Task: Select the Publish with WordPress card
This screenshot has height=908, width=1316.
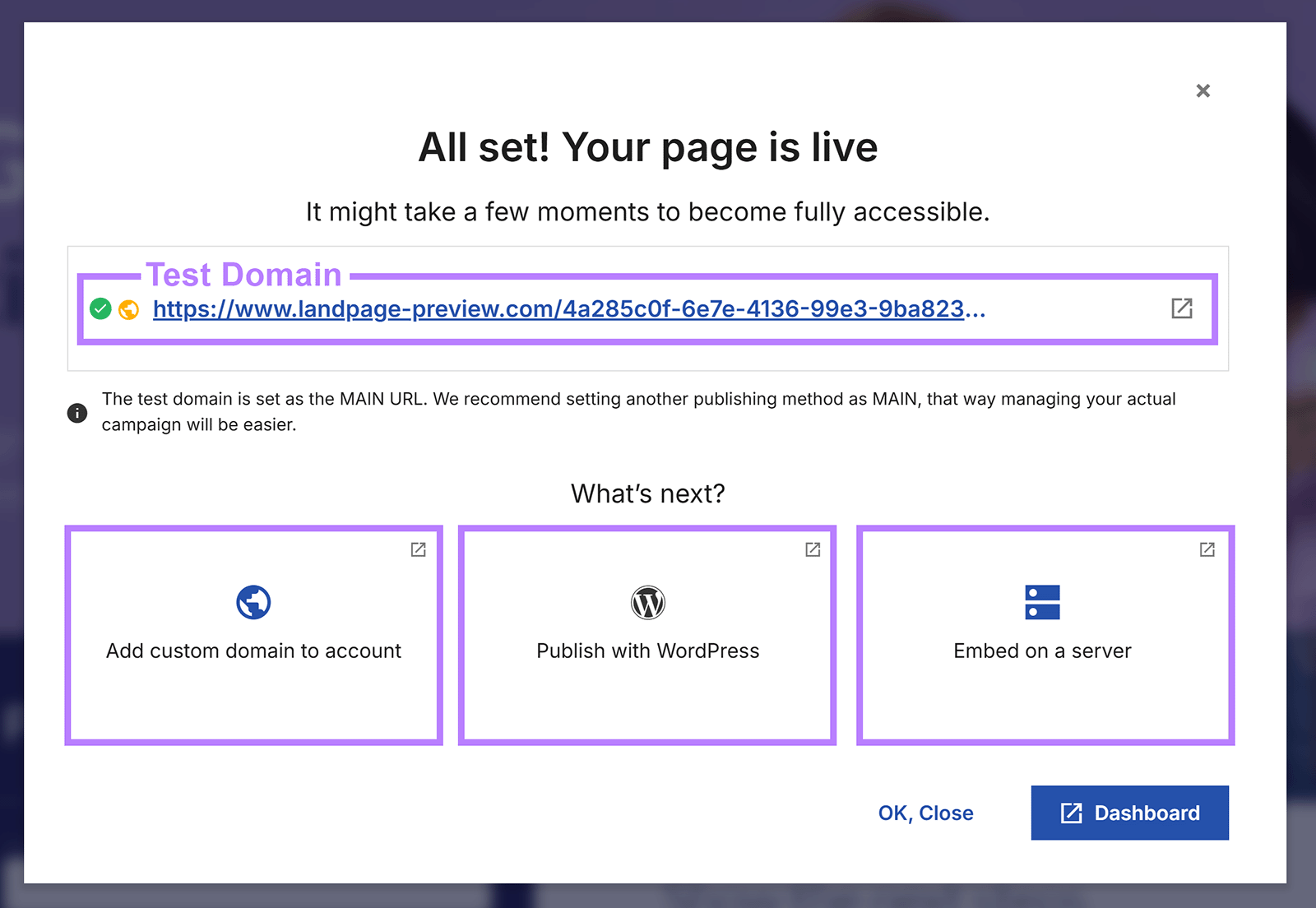Action: pyautogui.click(x=648, y=635)
